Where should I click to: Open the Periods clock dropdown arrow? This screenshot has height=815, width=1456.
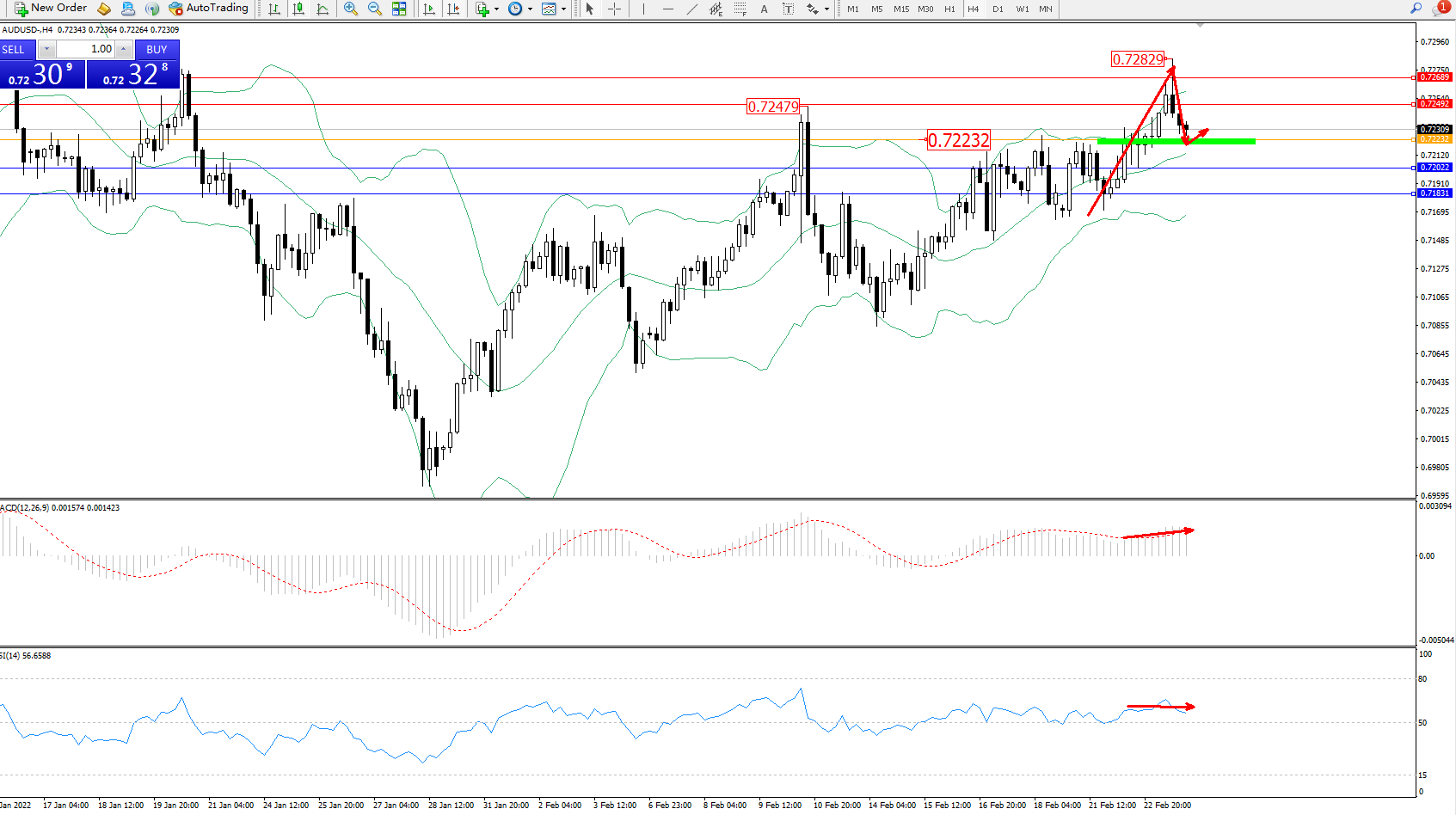click(530, 9)
